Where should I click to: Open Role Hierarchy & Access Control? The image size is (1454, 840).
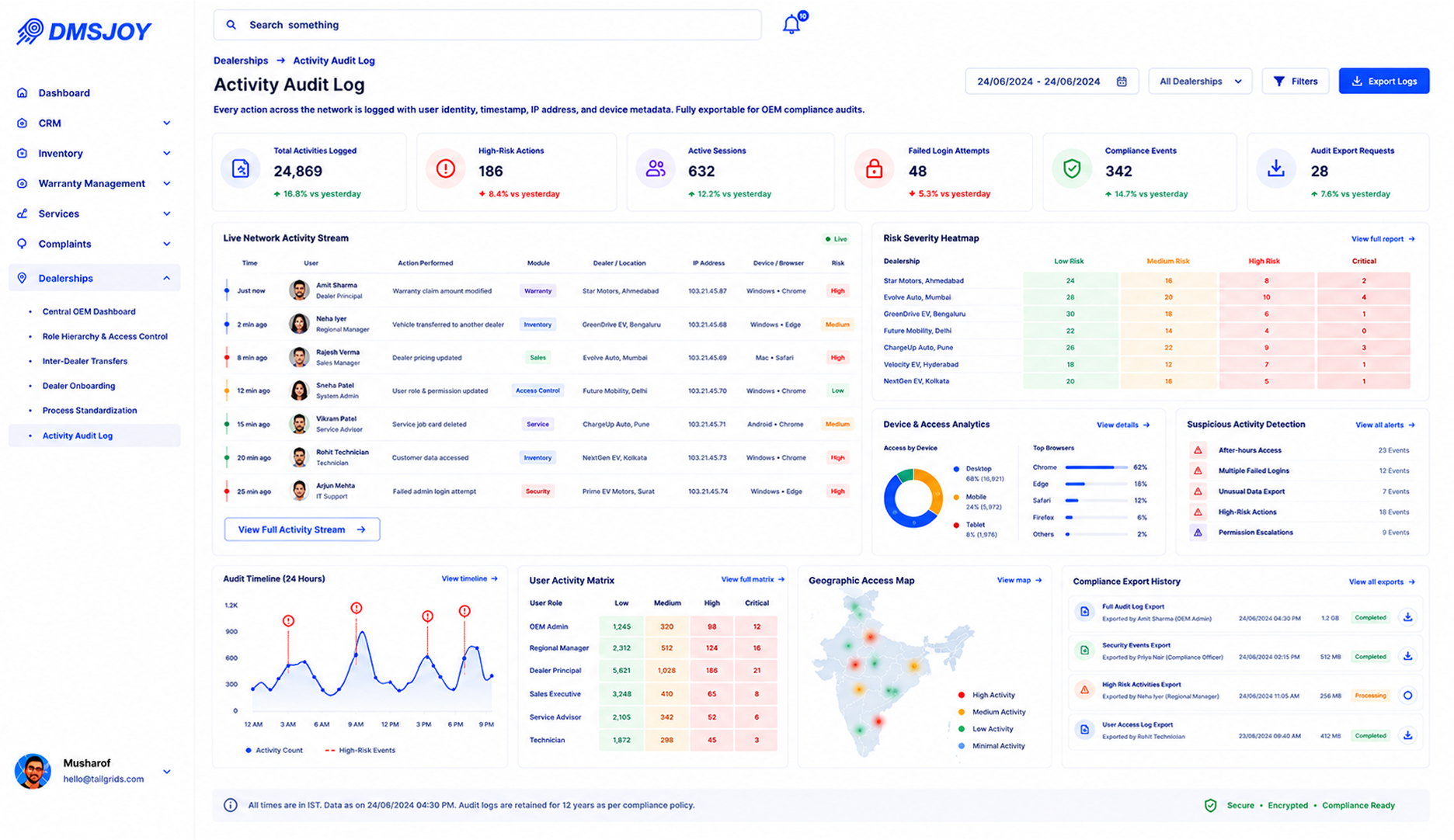pyautogui.click(x=105, y=336)
